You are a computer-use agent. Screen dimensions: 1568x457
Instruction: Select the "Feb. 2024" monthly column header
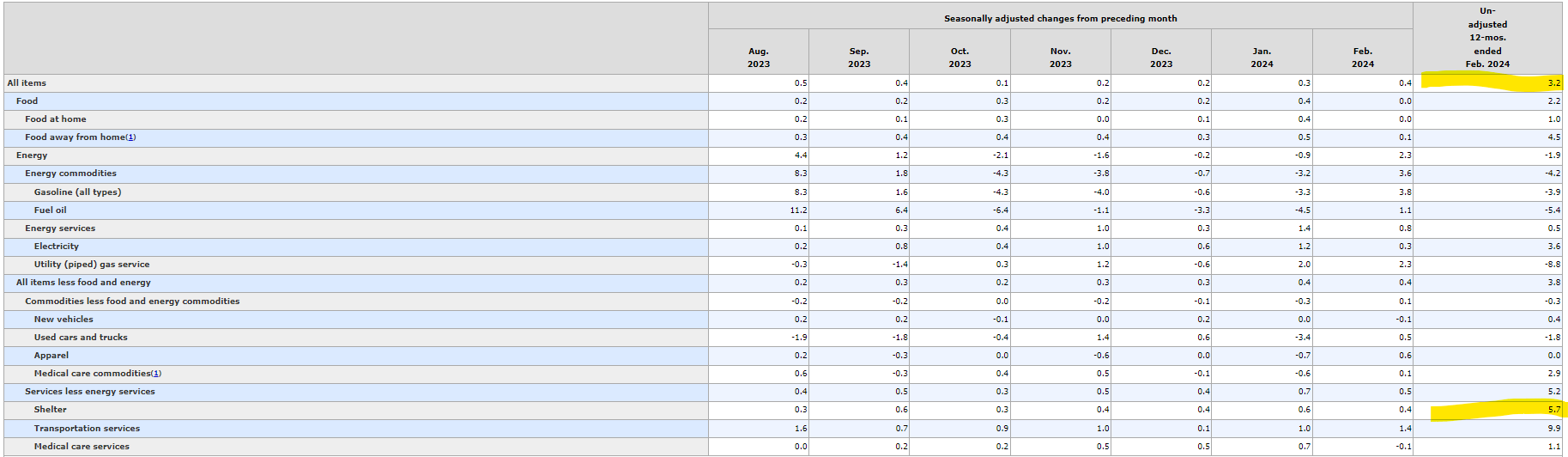tap(1362, 58)
